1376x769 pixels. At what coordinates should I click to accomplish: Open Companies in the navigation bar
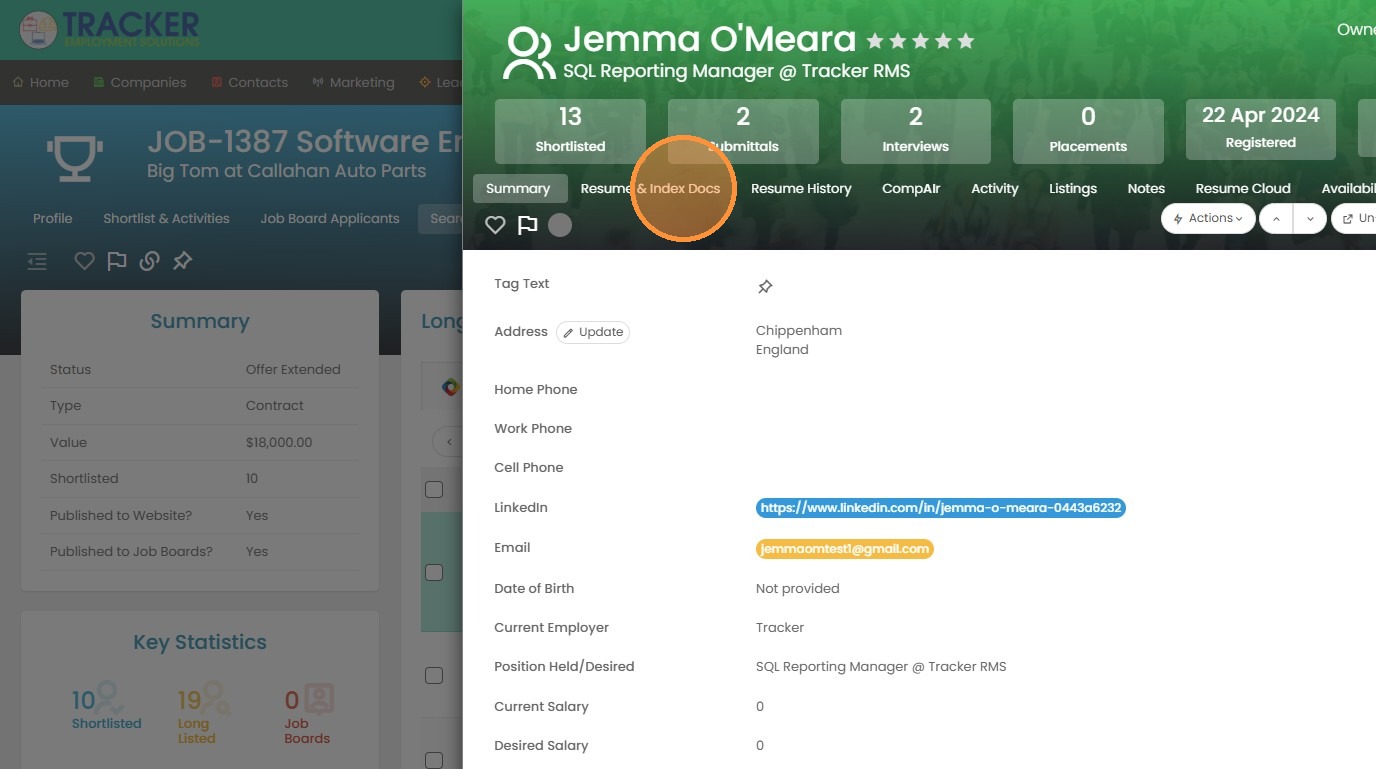(140, 82)
